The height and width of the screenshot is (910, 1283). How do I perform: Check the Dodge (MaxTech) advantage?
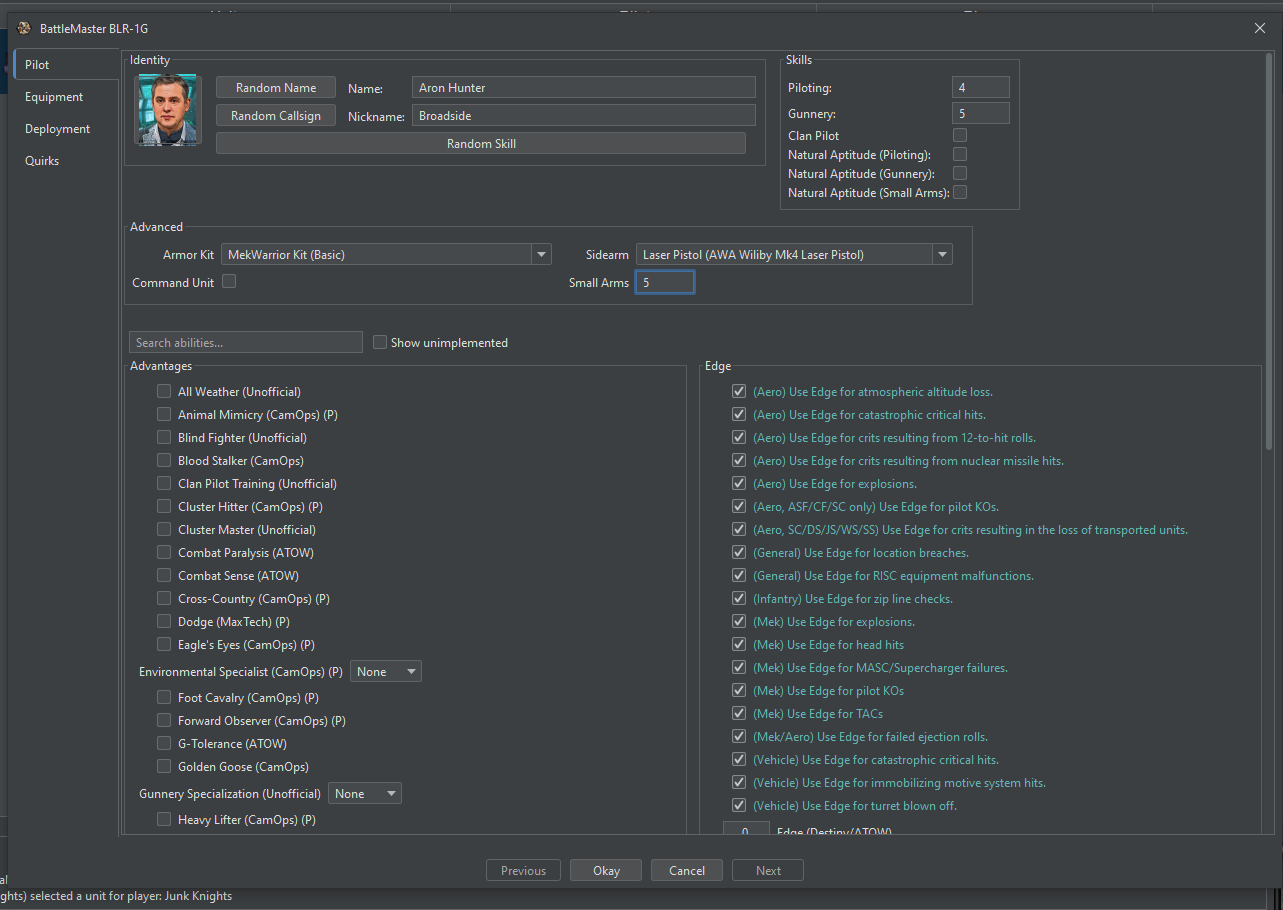[164, 622]
